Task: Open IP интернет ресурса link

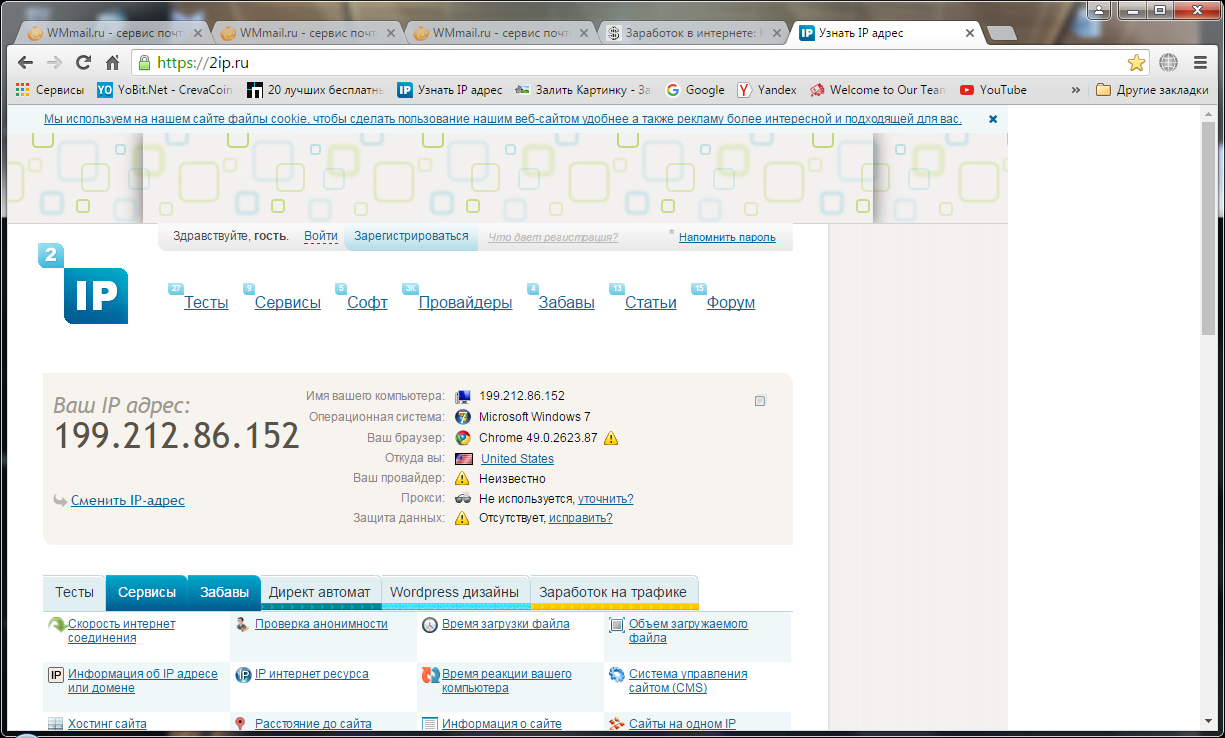Action: tap(312, 675)
